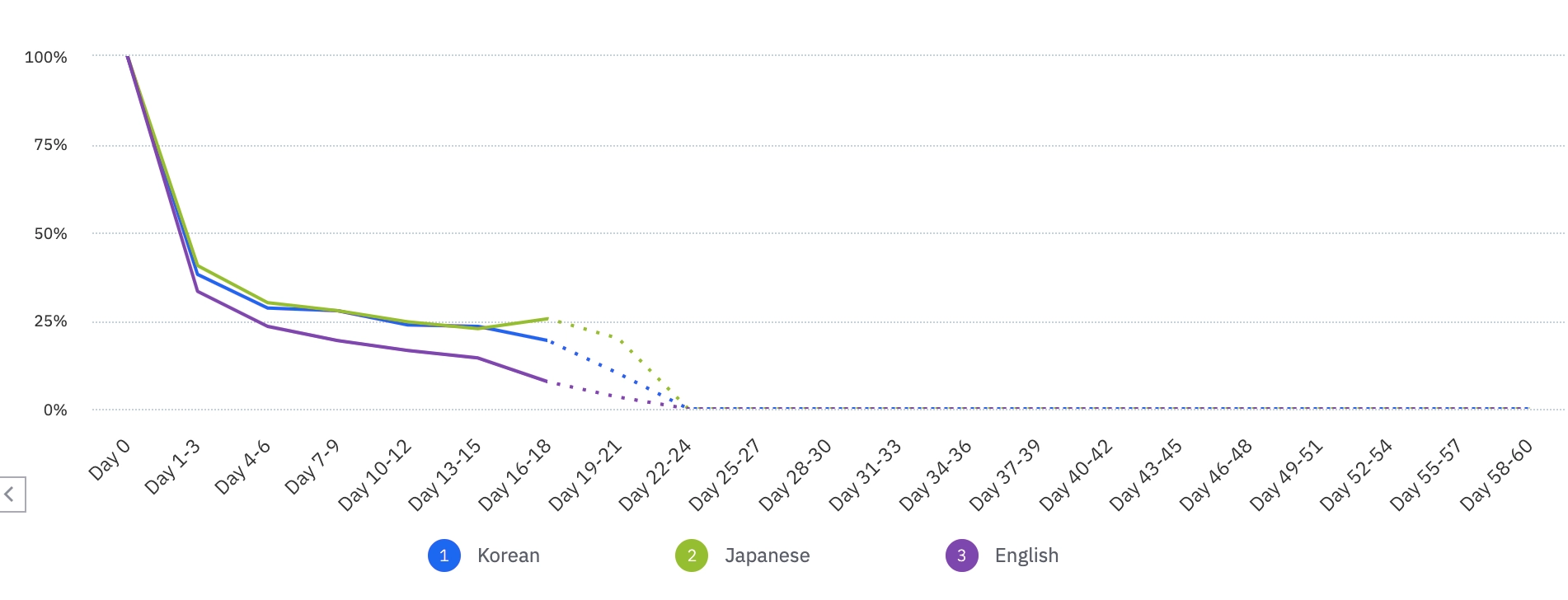Click the 50% y-axis label
This screenshot has height=600, width=1568.
pos(50,234)
